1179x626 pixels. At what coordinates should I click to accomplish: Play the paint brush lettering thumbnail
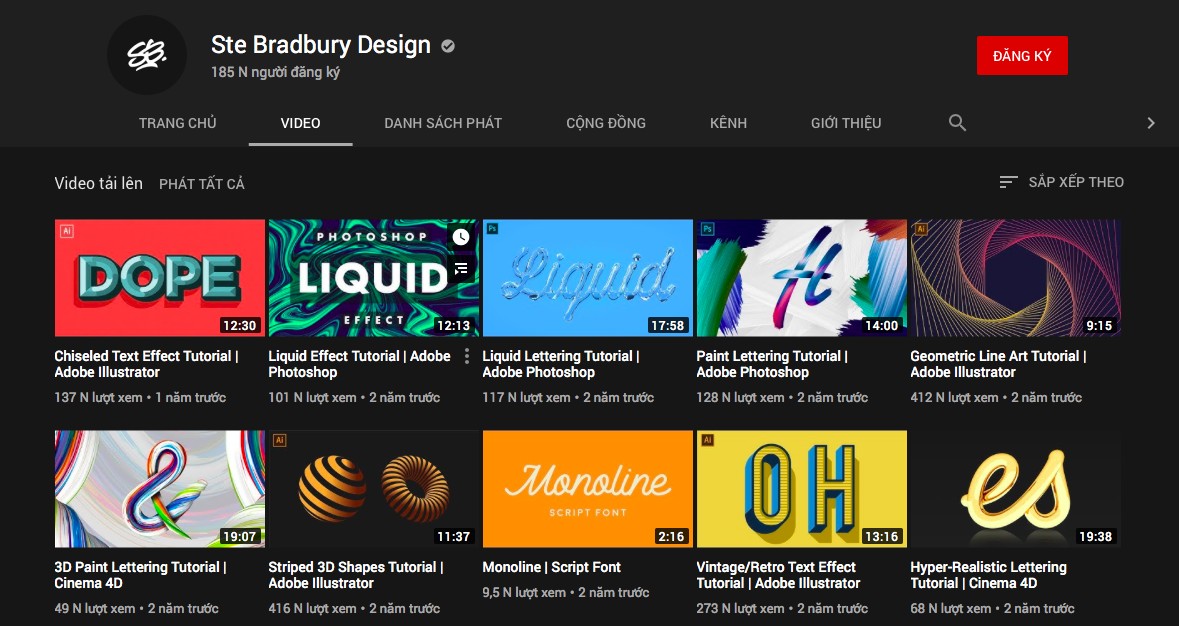[802, 278]
